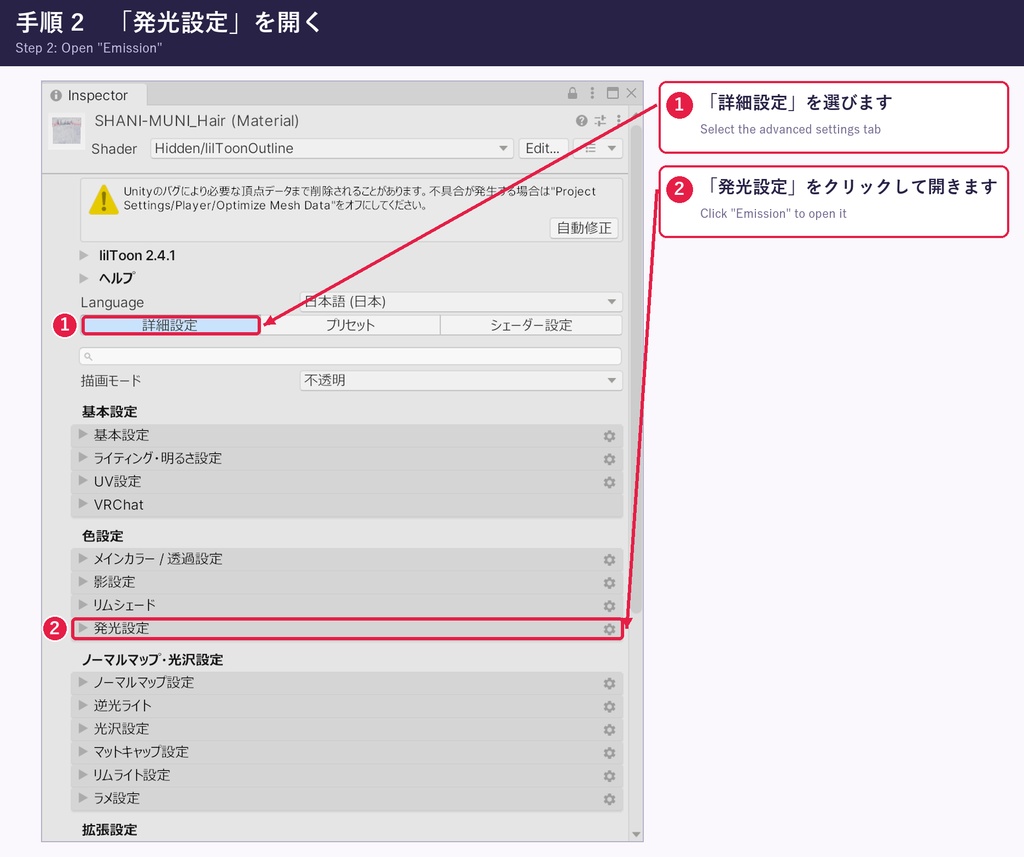Click the Edit... shader button
Viewport: 1024px width, 857px height.
pos(543,148)
